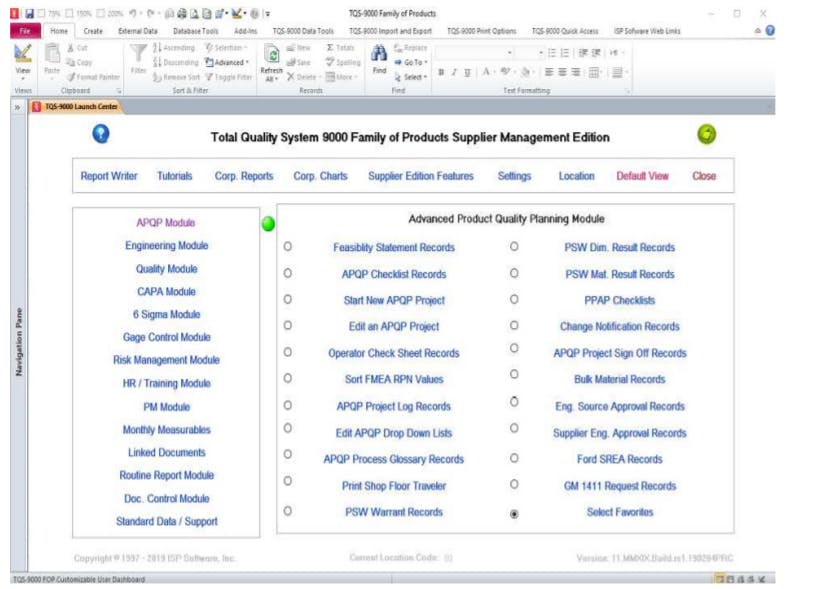Click the Default View link
This screenshot has height=589, width=823.
pyautogui.click(x=642, y=176)
